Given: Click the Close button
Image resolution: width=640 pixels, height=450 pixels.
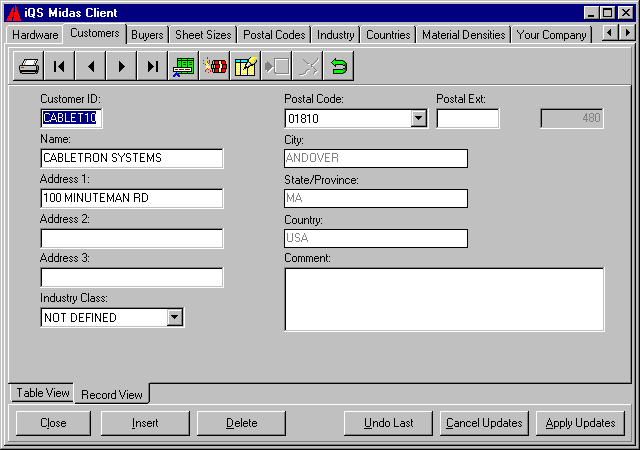Looking at the screenshot, I should point(53,423).
